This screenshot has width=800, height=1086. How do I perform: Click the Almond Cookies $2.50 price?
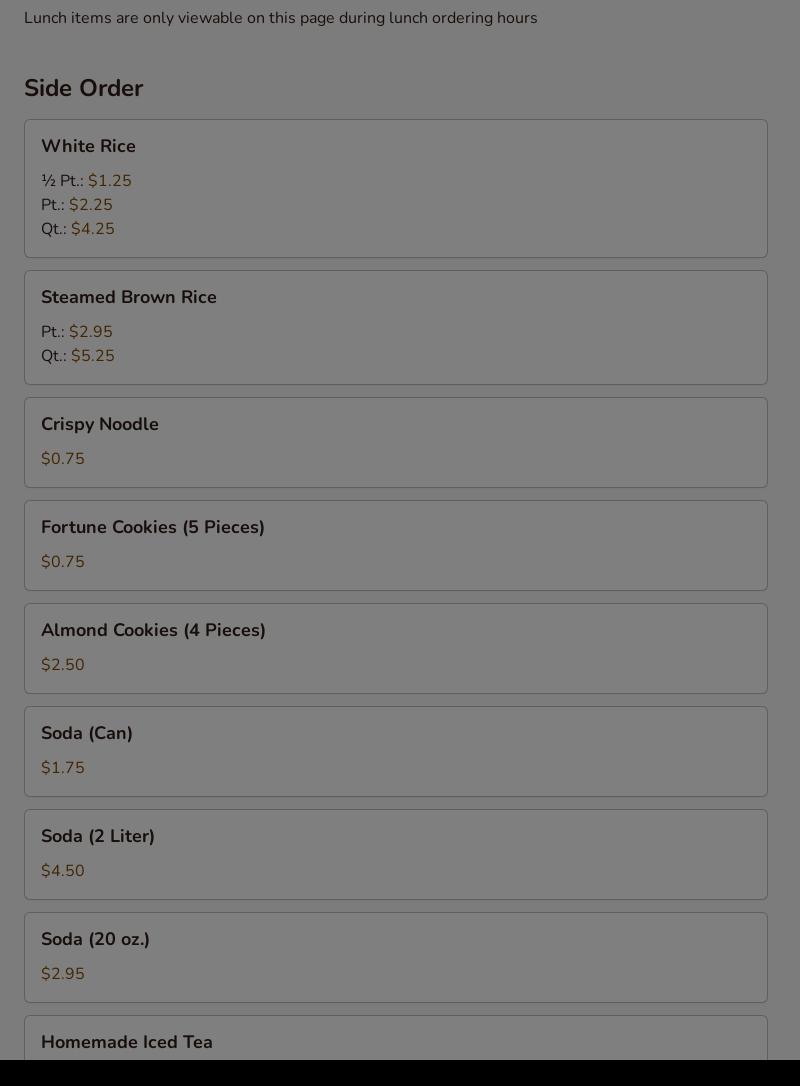62,665
